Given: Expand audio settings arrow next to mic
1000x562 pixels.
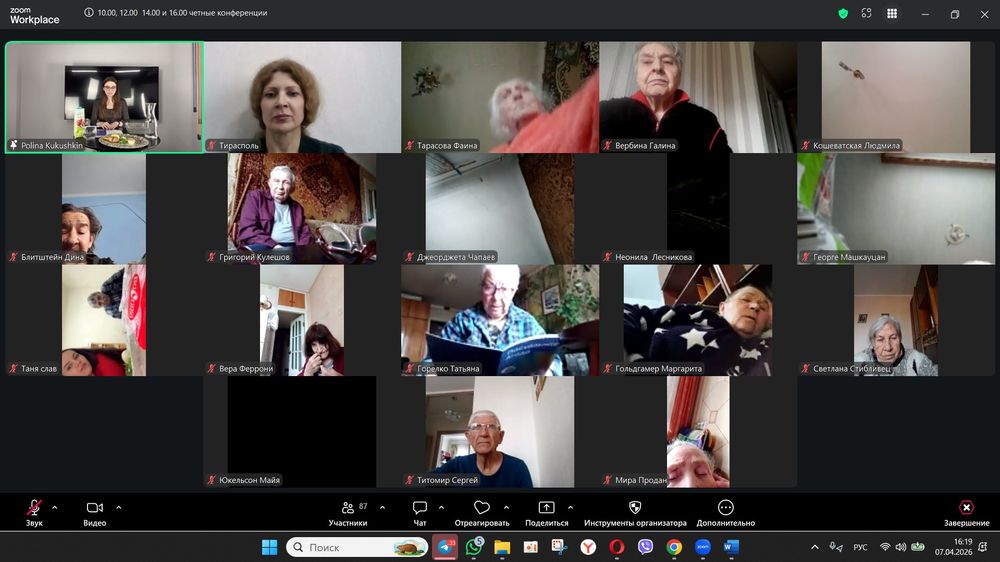Looking at the screenshot, I should (x=54, y=507).
